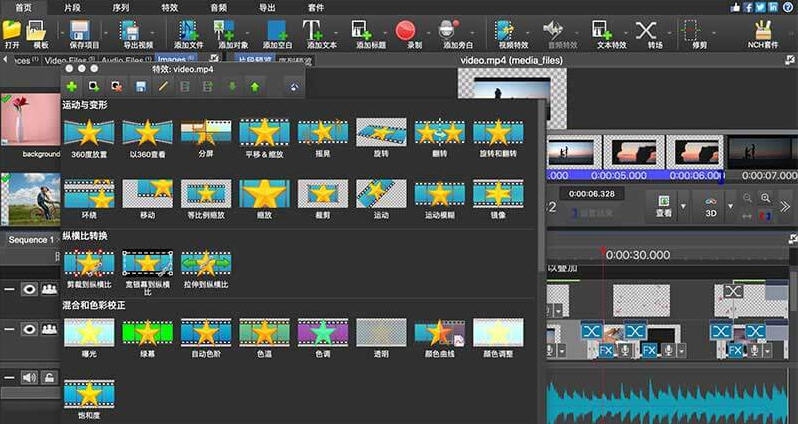Open the Sequence 1 tab
The height and width of the screenshot is (424, 798).
click(30, 240)
